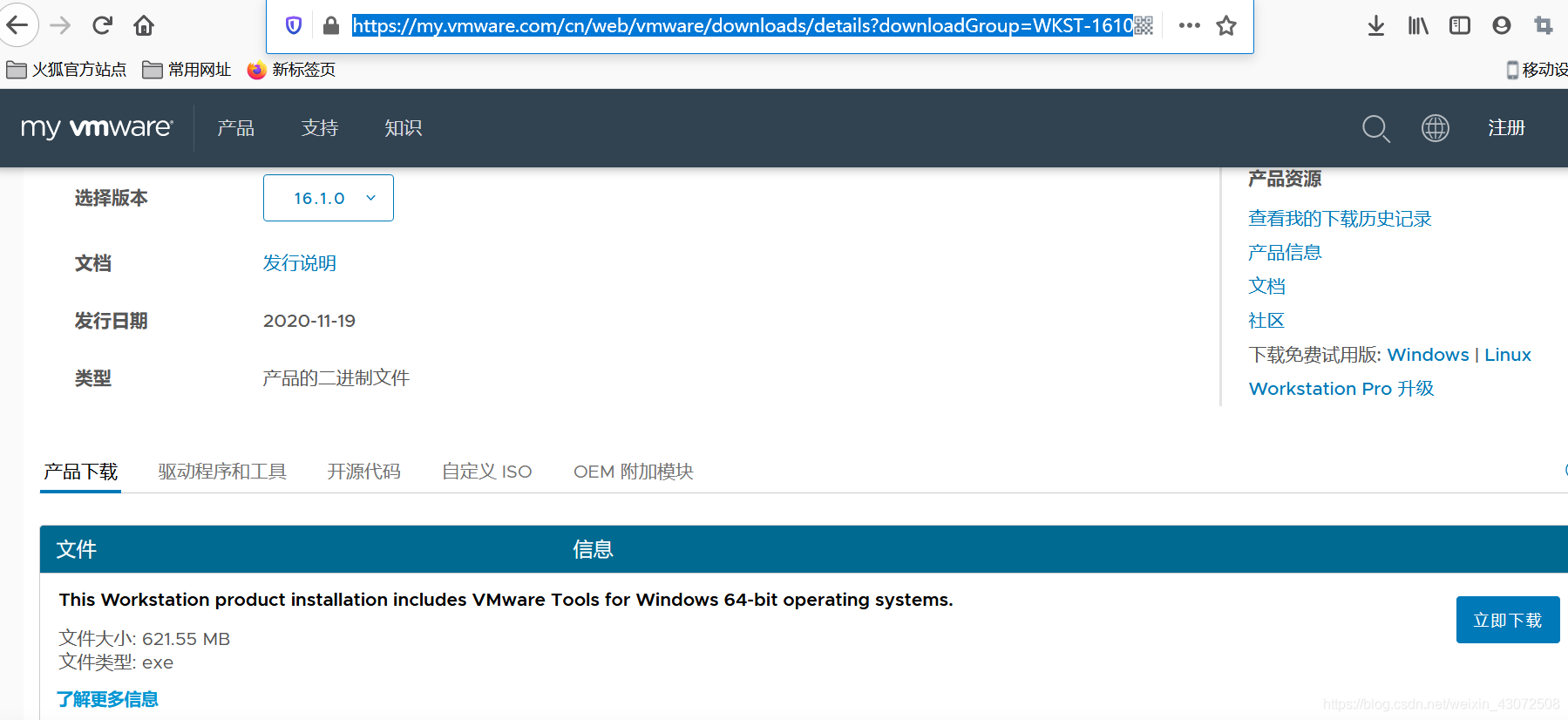The height and width of the screenshot is (720, 1568).
Task: Select 产品的二进制文件 type text
Action: click(336, 378)
